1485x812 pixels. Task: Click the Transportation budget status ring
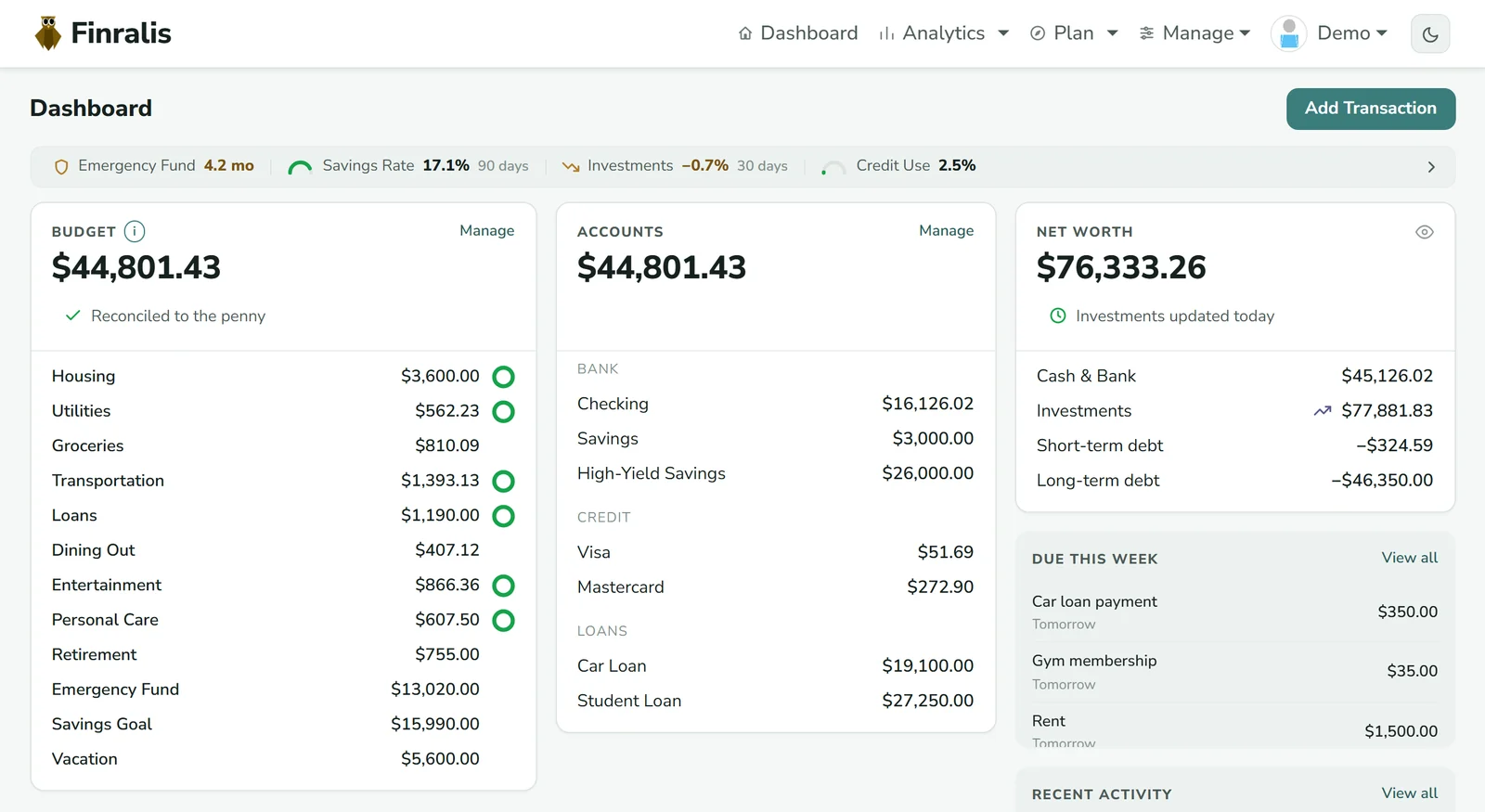[503, 481]
